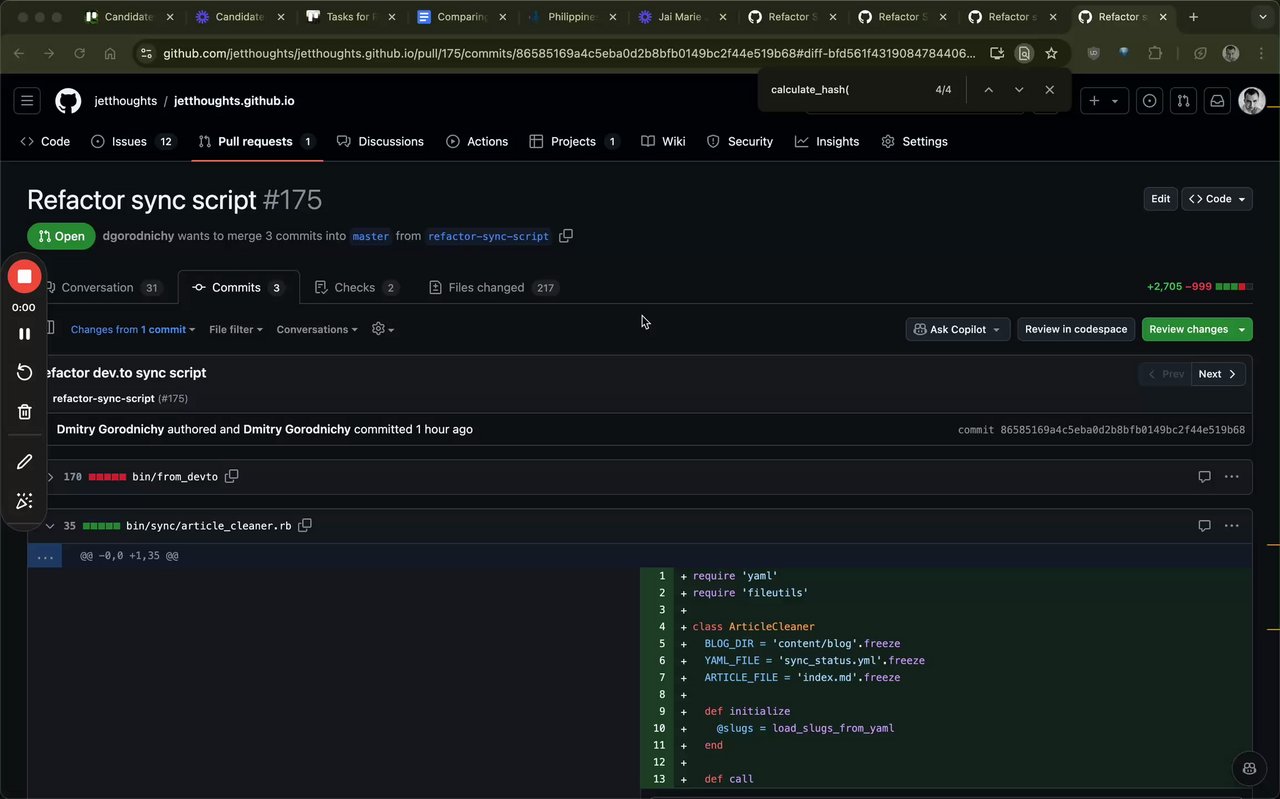Copy the refactor-sync-script branch name

tap(566, 236)
